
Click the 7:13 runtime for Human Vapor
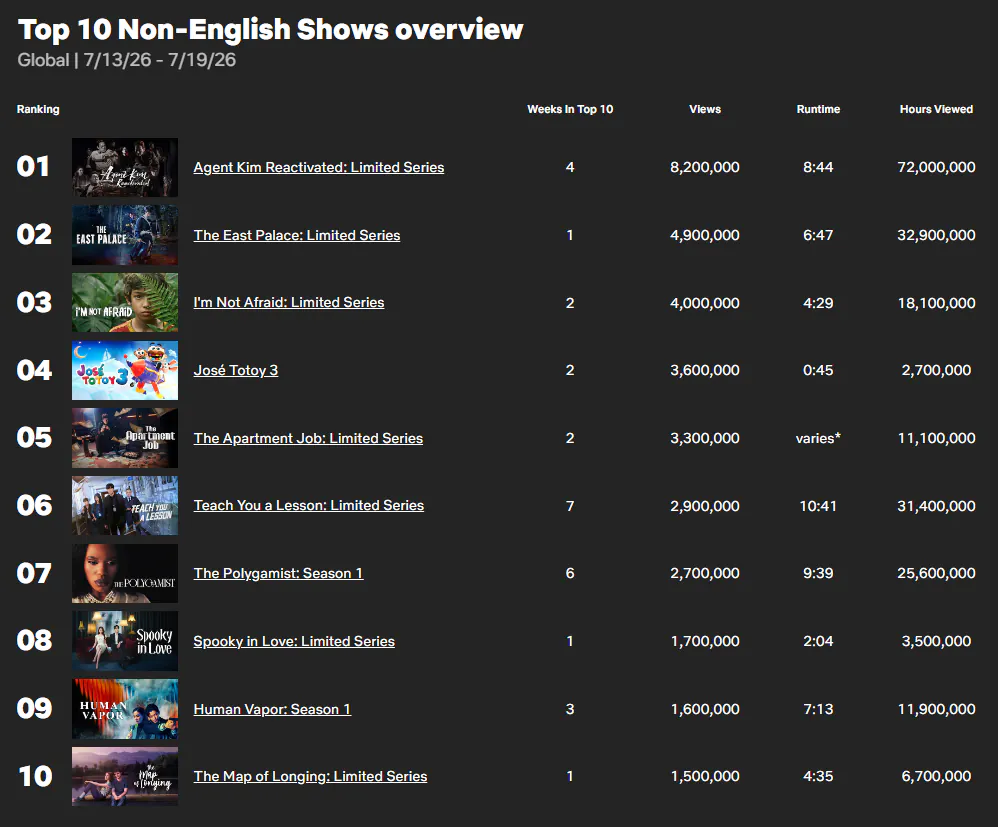point(819,709)
